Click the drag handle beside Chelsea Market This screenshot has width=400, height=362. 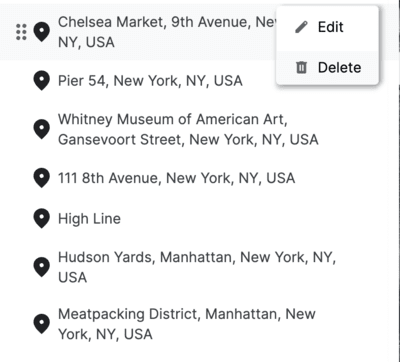coord(21,32)
